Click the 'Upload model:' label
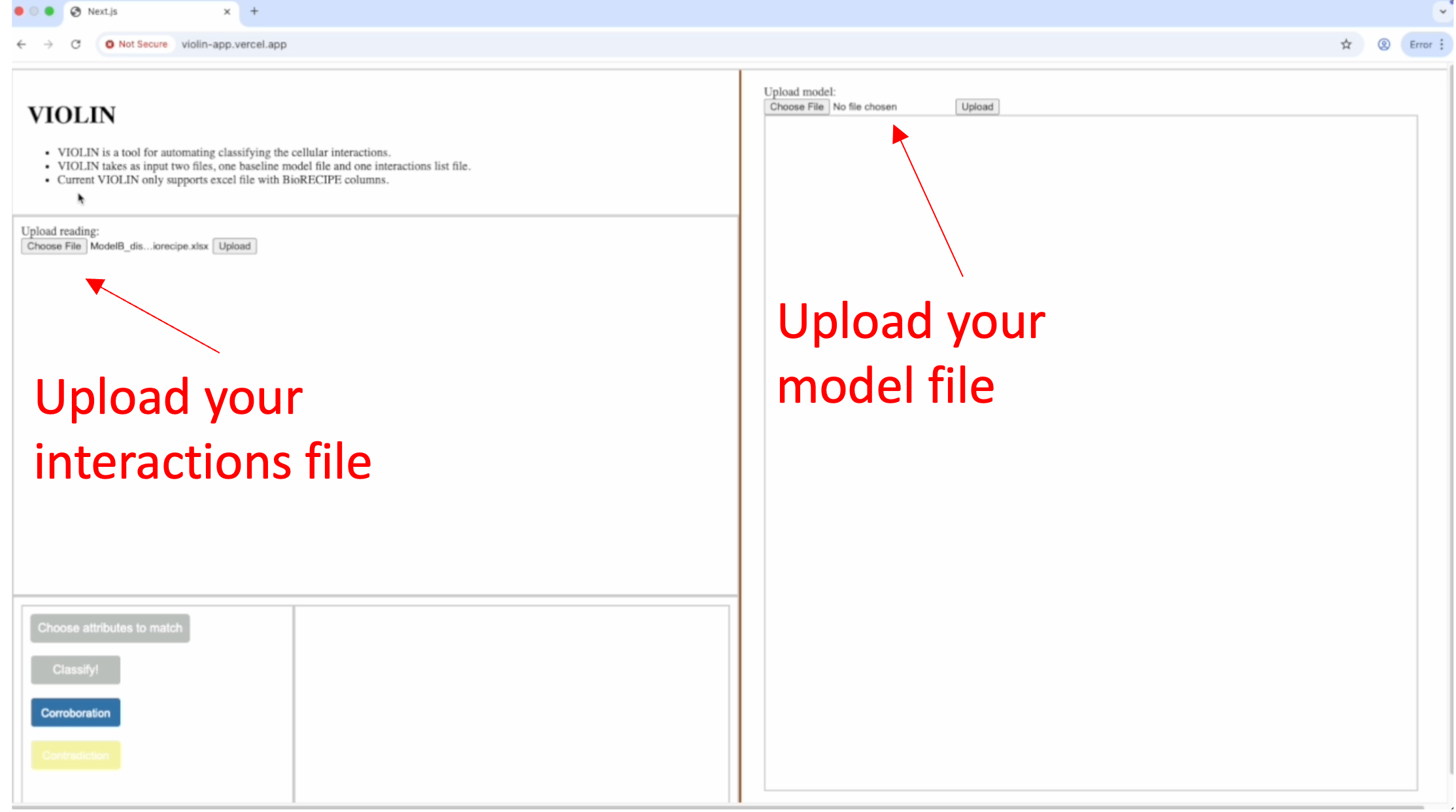The height and width of the screenshot is (812, 1456). coord(800,92)
